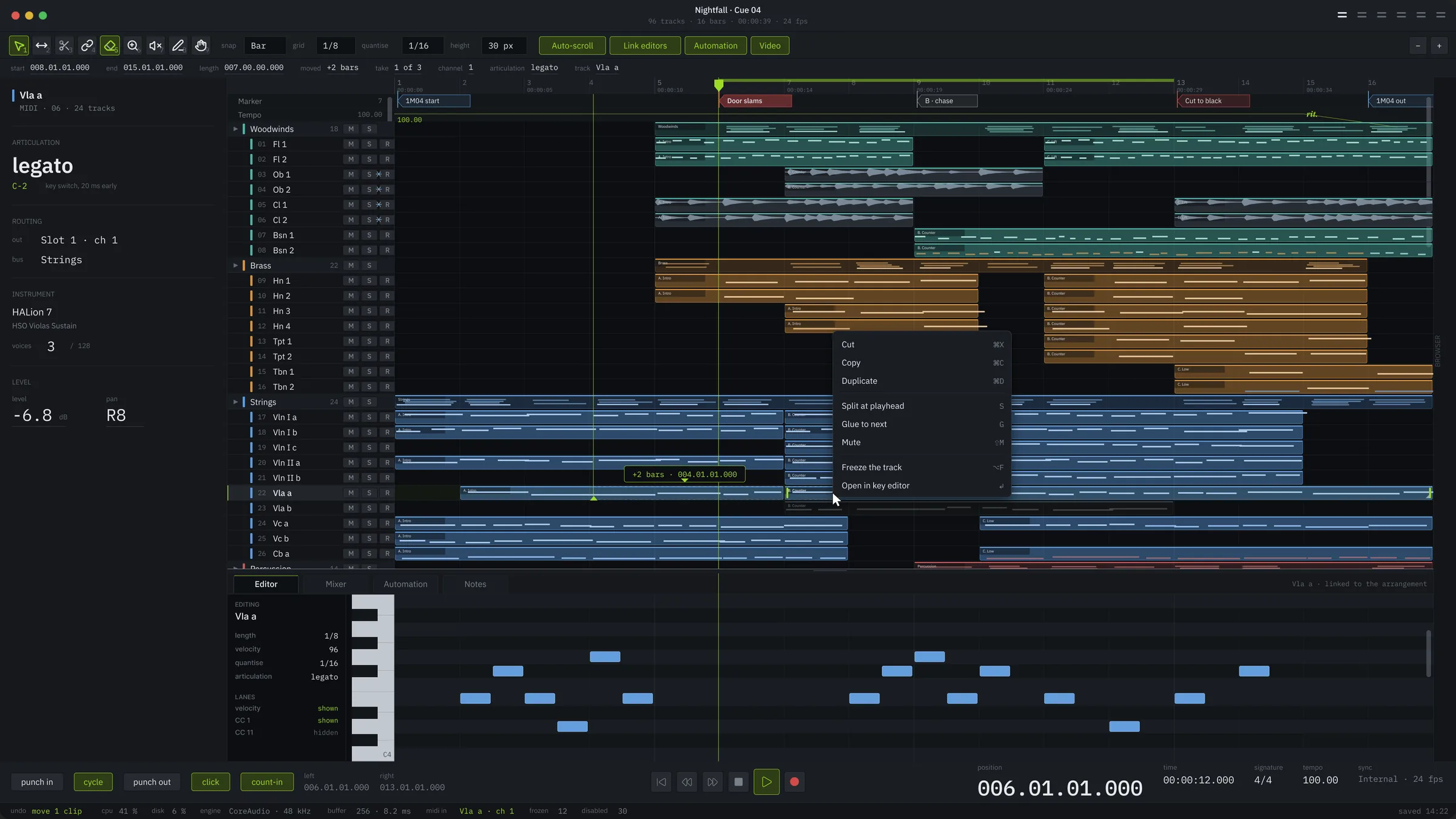The image size is (1456, 819).
Task: Open the snap Bar dropdown
Action: click(265, 45)
